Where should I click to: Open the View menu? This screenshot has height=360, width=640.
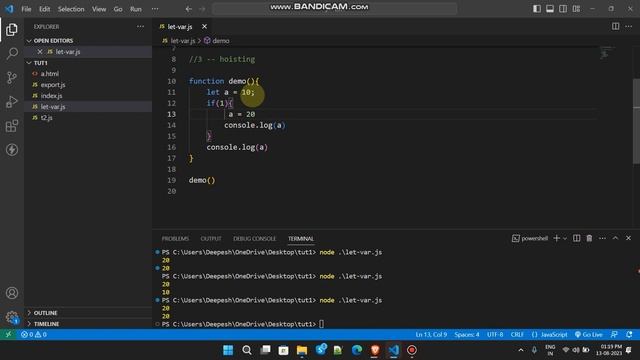coord(99,9)
